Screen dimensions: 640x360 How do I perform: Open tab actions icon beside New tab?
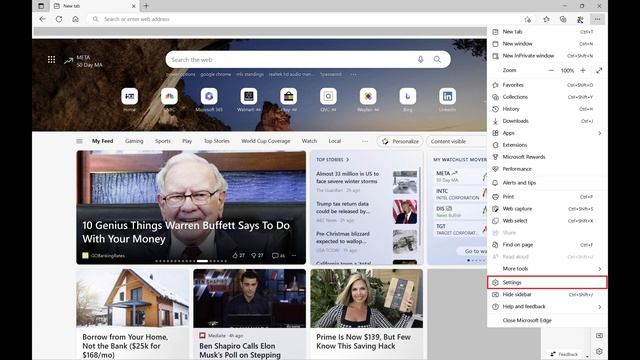tap(41, 6)
